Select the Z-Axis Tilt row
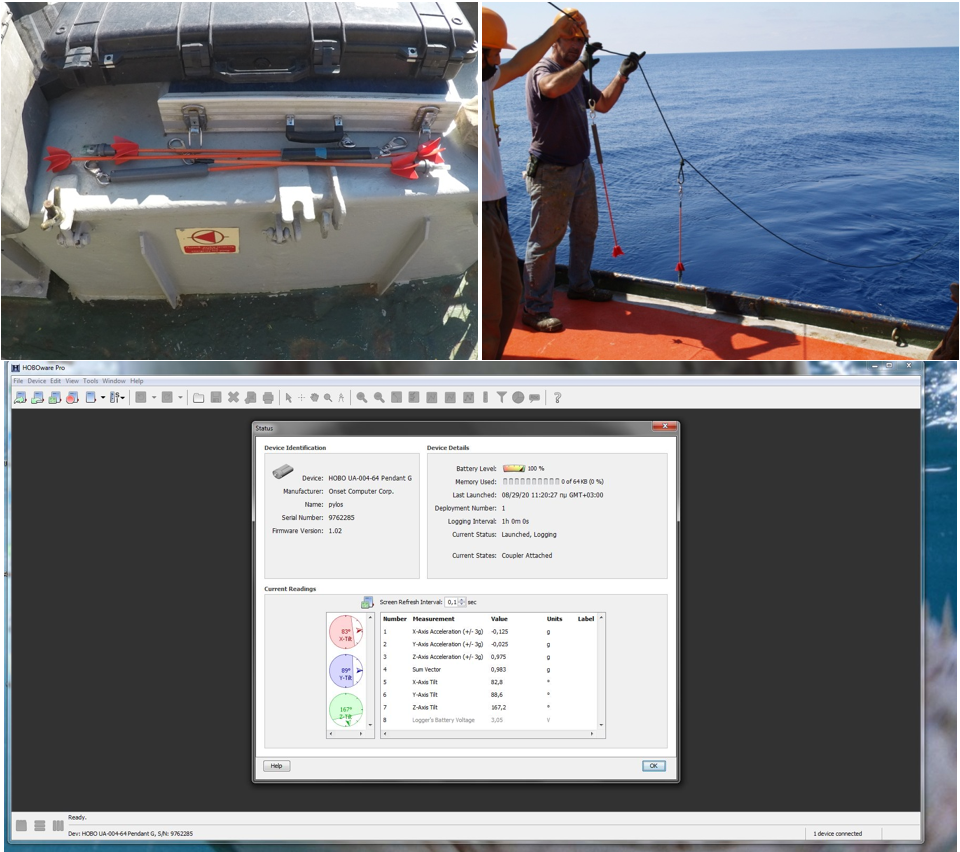 (x=489, y=708)
